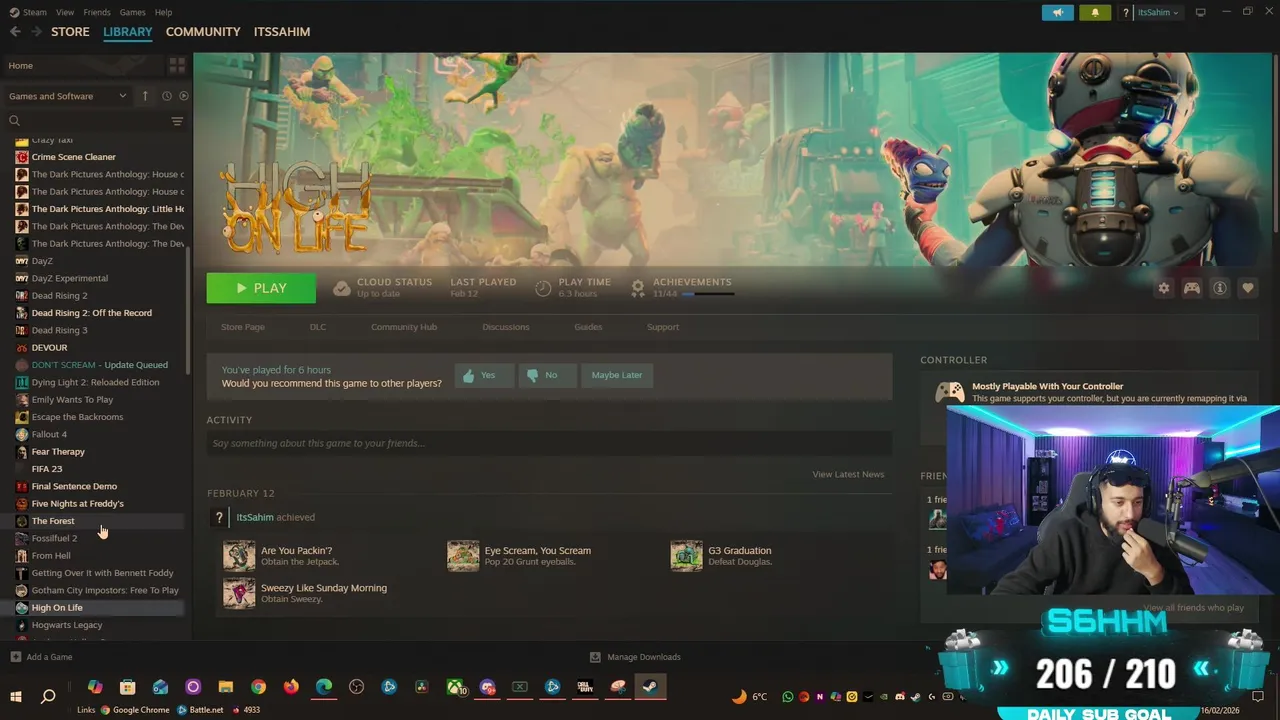Open File Explorer from taskbar
This screenshot has width=1280, height=720.
[226, 687]
